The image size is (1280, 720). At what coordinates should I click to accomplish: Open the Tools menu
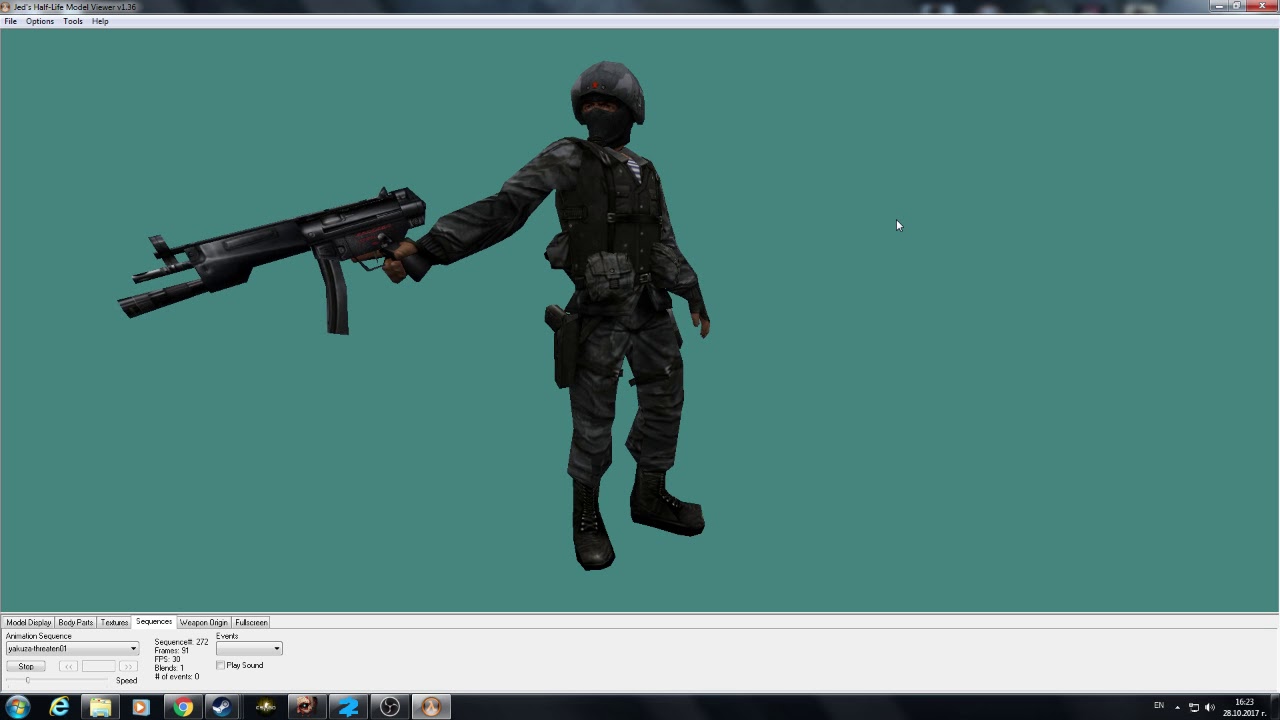coord(73,21)
